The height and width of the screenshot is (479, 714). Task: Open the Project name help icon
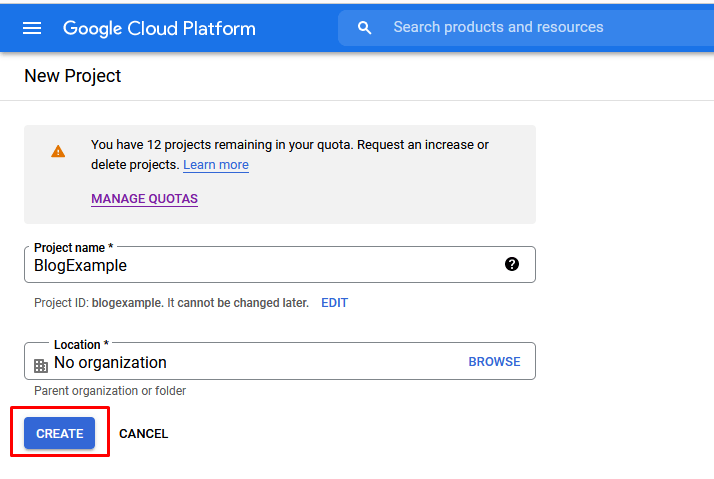512,264
